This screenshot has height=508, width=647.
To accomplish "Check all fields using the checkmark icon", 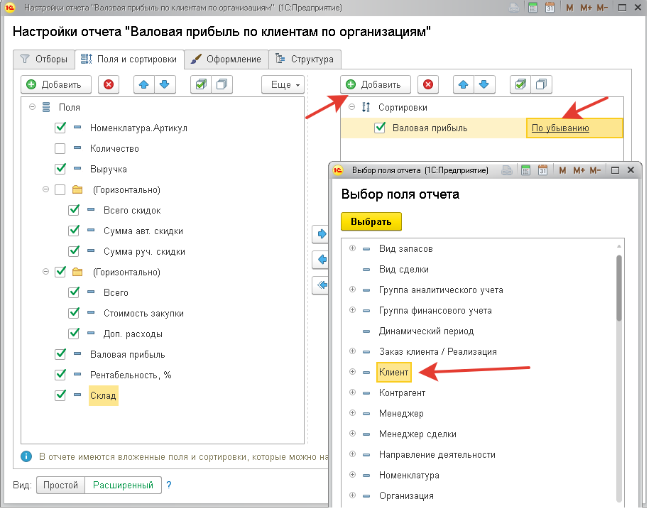I will [x=202, y=85].
